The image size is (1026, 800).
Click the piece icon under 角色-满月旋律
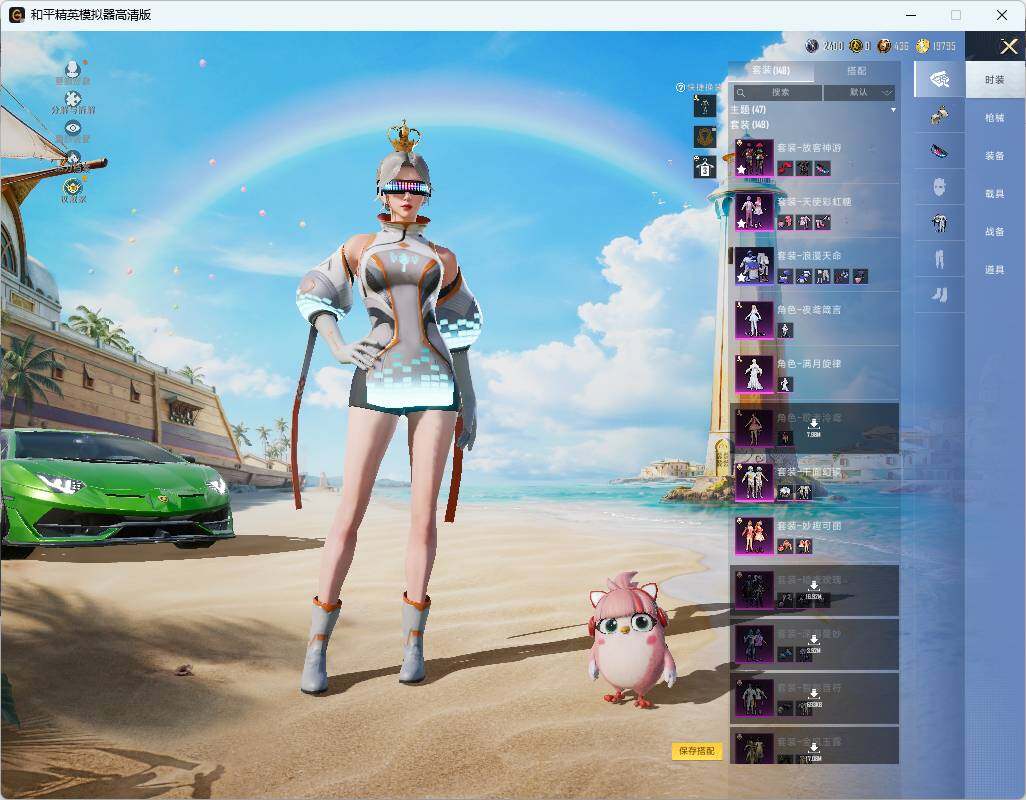[x=785, y=385]
